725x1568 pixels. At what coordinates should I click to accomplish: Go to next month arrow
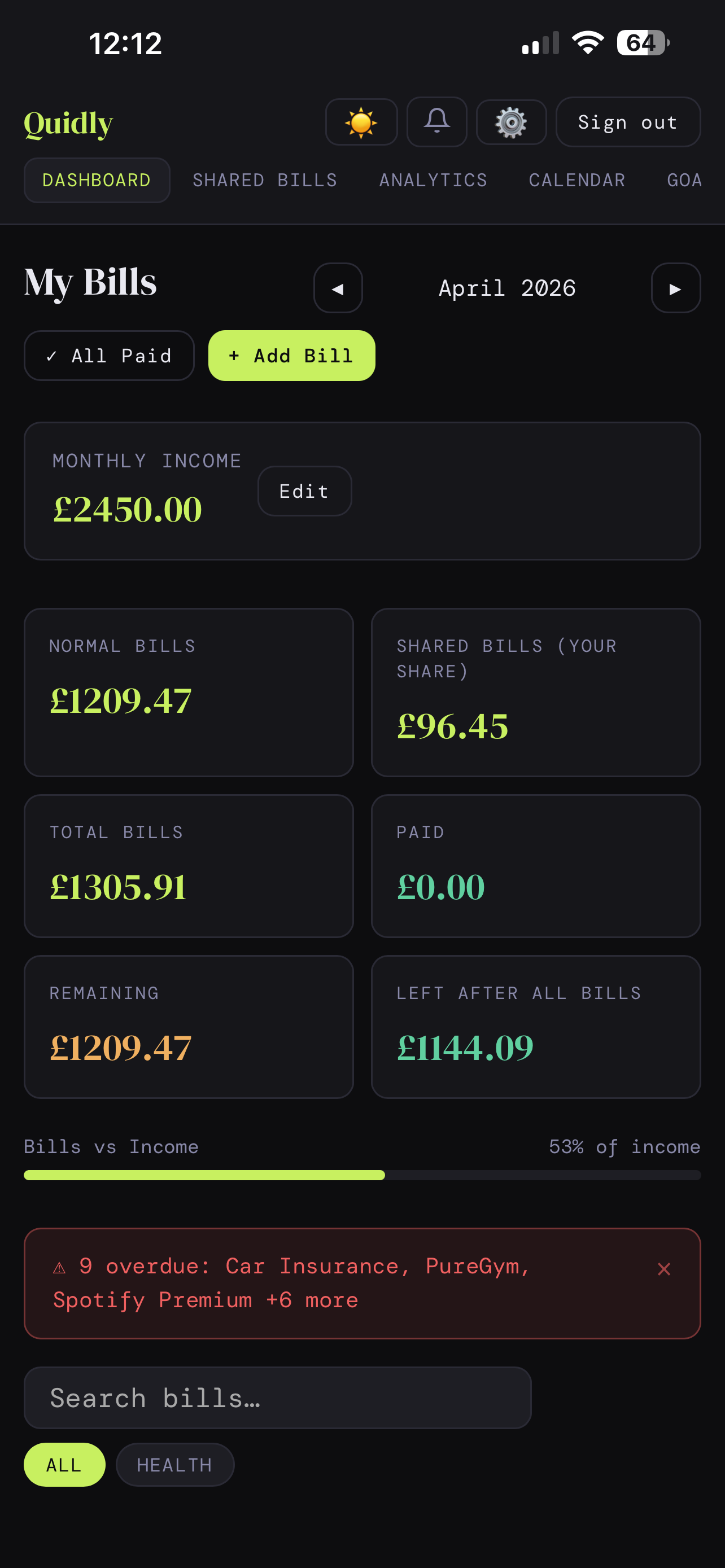pyautogui.click(x=675, y=288)
